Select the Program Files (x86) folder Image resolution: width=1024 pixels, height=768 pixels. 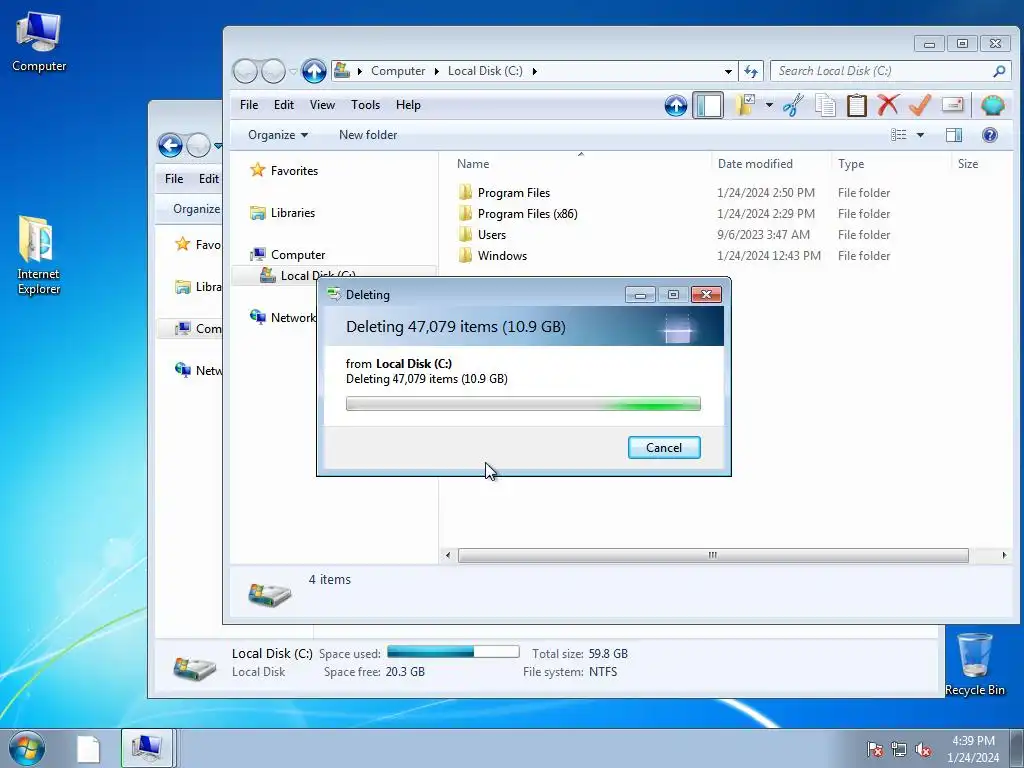click(x=517, y=214)
